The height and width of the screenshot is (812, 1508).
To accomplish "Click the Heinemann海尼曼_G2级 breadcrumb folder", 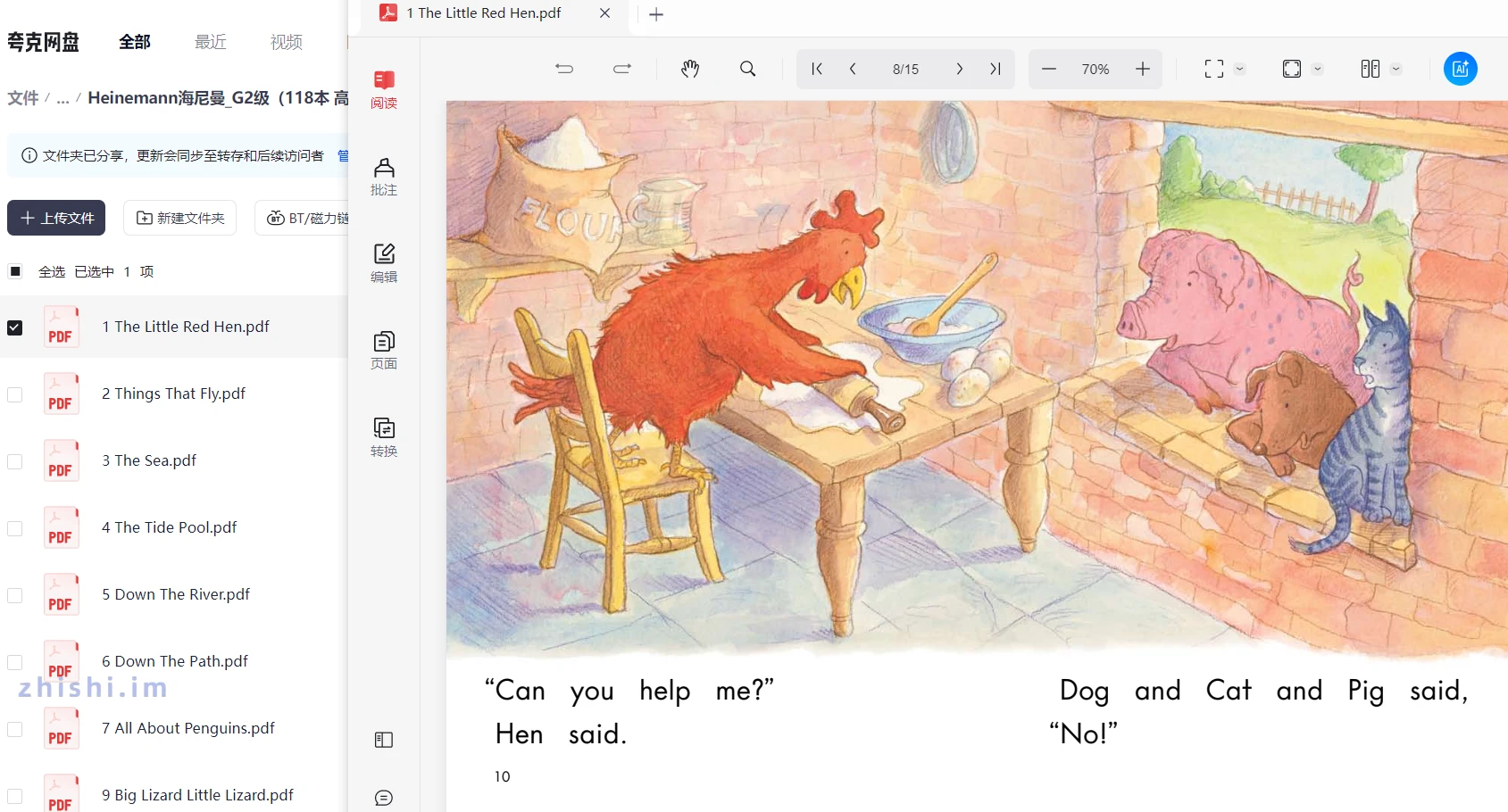I will click(x=218, y=98).
